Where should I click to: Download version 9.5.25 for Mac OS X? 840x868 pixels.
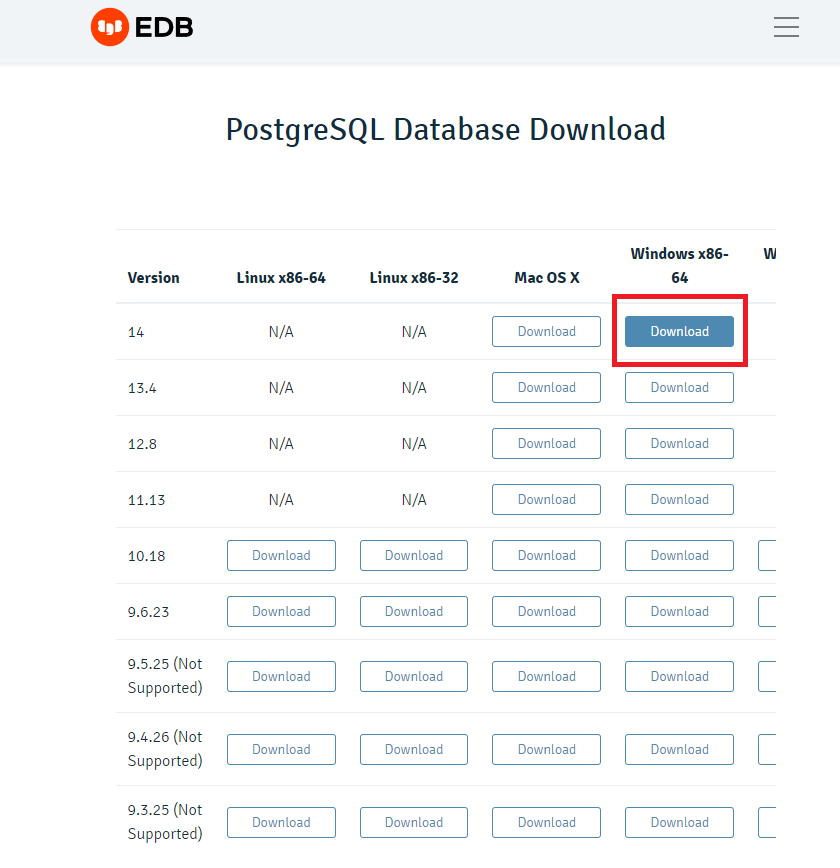click(x=547, y=676)
